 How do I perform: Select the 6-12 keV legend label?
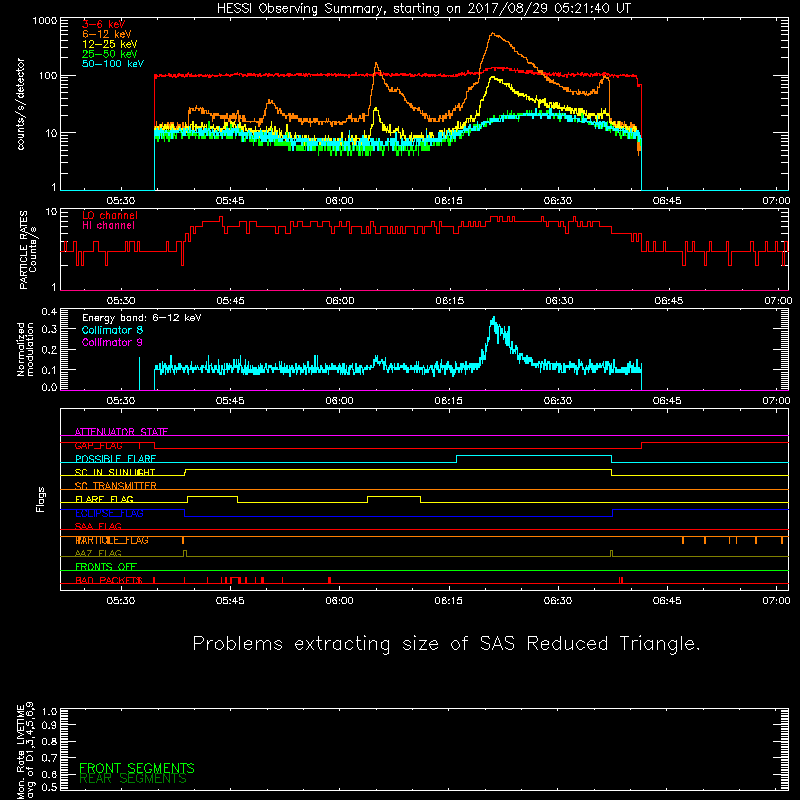pos(107,34)
